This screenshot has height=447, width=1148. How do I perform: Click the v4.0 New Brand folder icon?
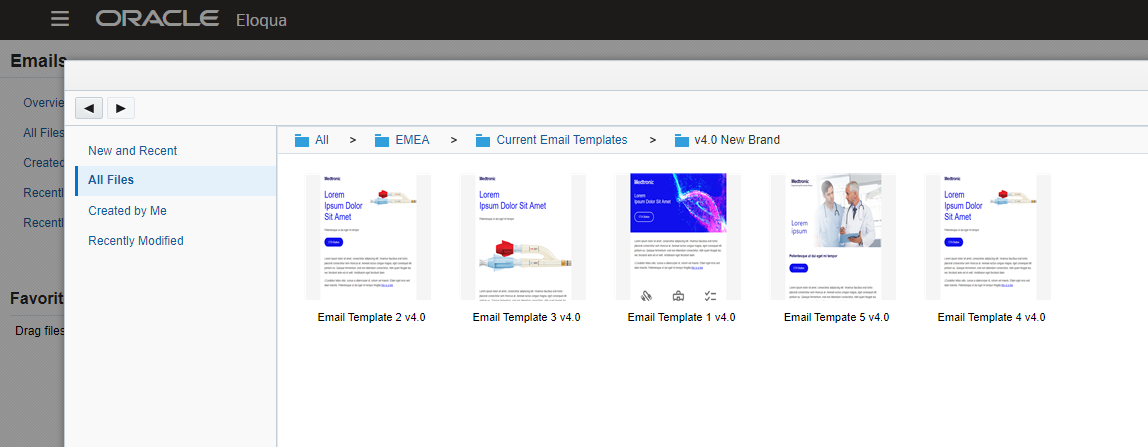pos(682,140)
